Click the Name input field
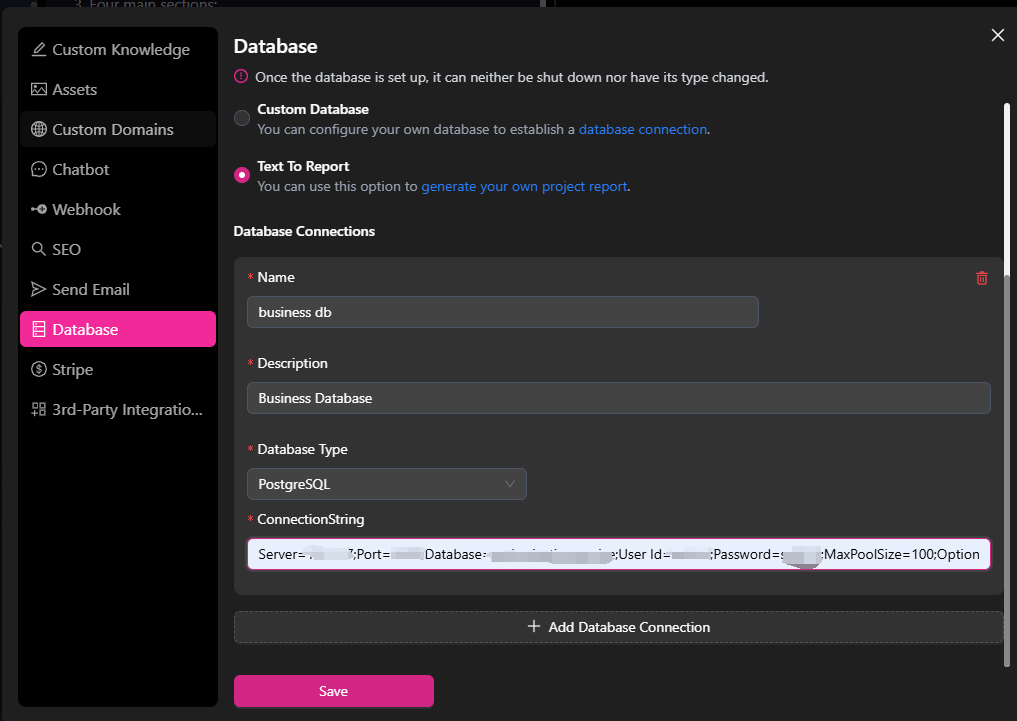The height and width of the screenshot is (721, 1017). (503, 312)
